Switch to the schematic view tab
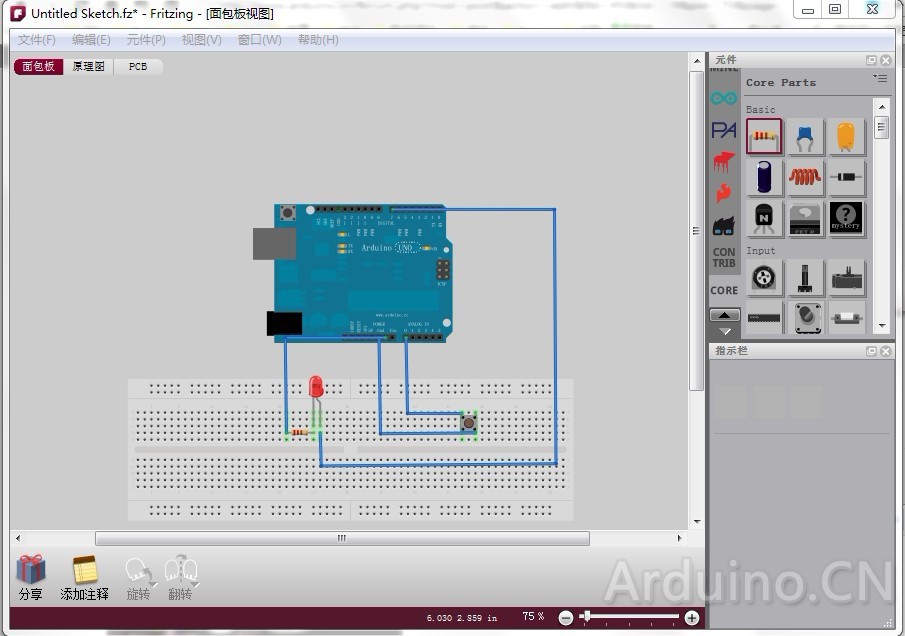Viewport: 905px width, 636px height. (88, 66)
